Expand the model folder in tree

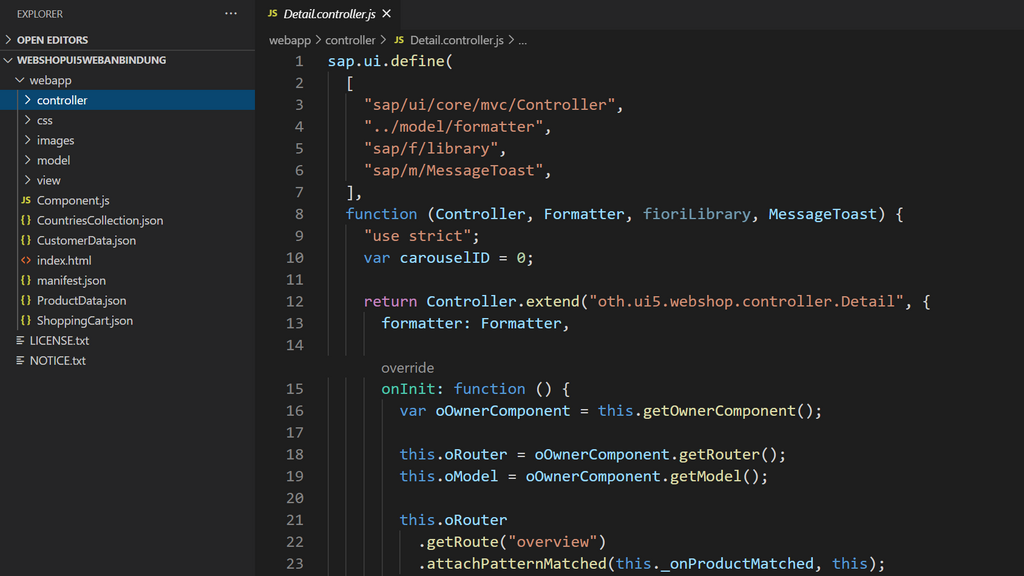coord(53,160)
